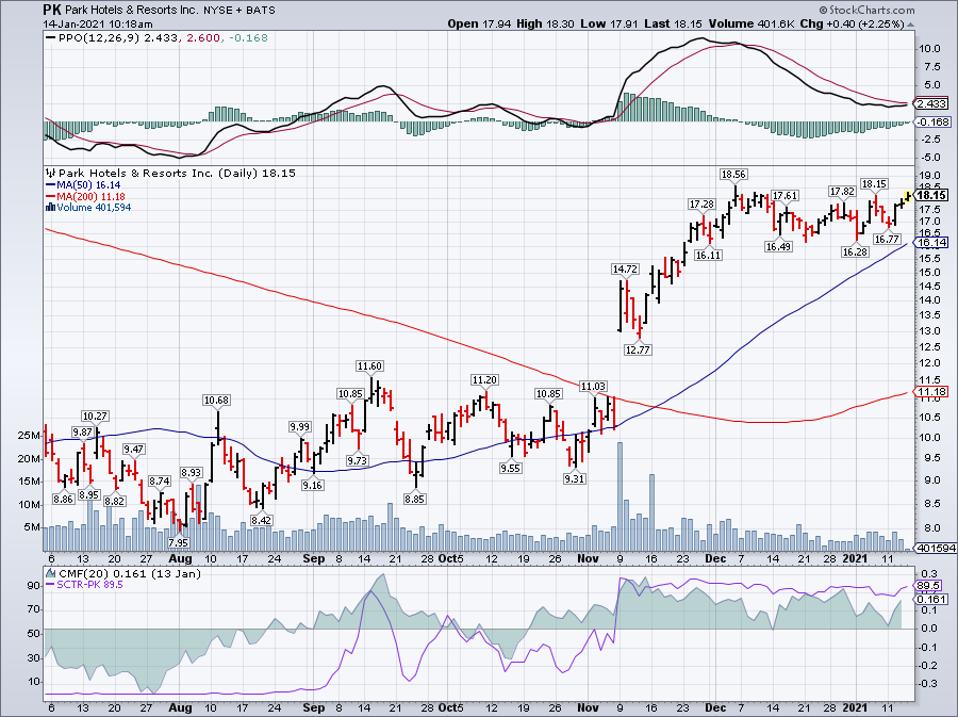Viewport: 958px width, 717px height.
Task: Click the 16.49 low price label
Action: 778,247
